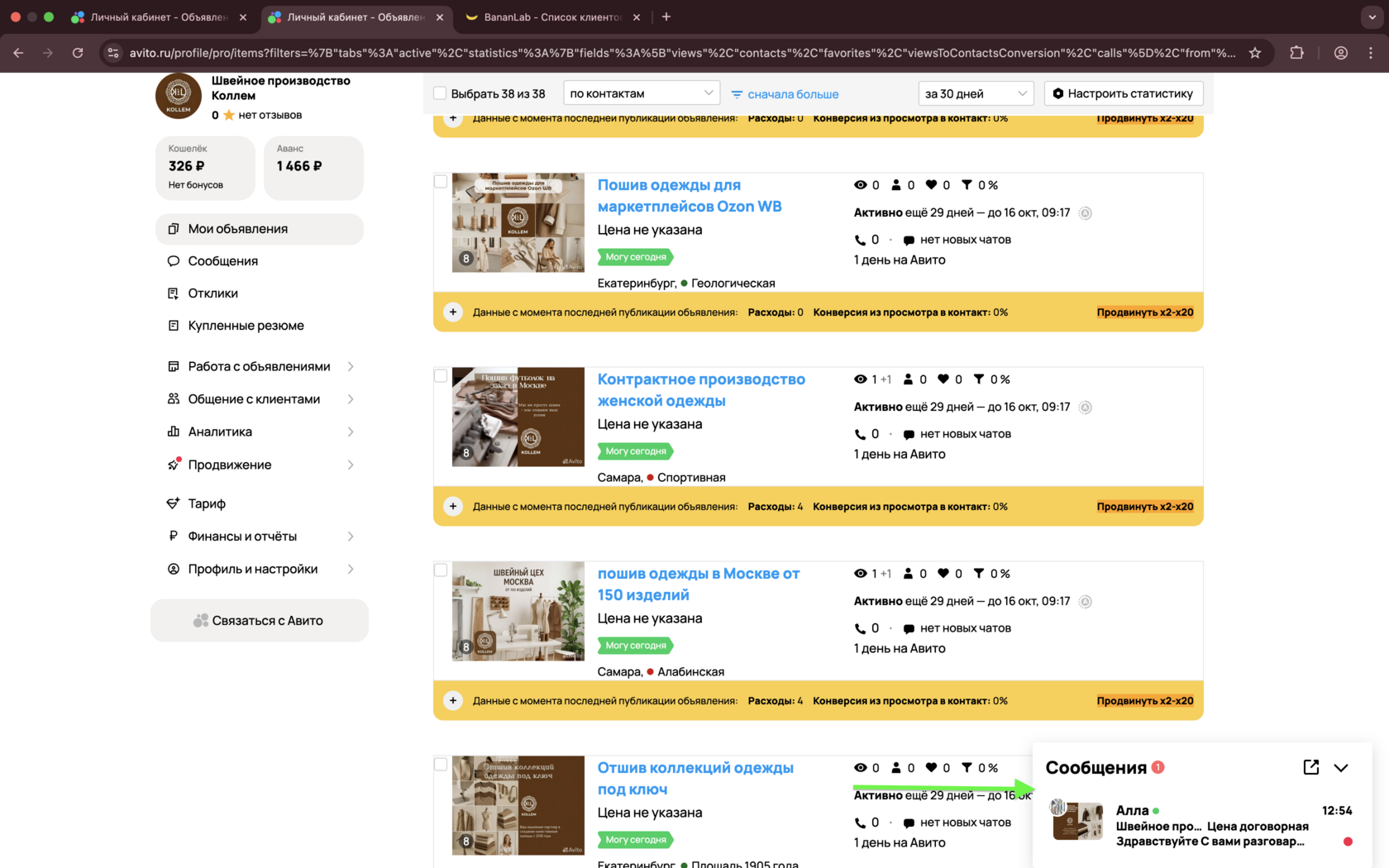Image resolution: width=1389 pixels, height=868 pixels.
Task: Click the clock icon next to пошив одежды в Москве date
Action: [x=1086, y=602]
